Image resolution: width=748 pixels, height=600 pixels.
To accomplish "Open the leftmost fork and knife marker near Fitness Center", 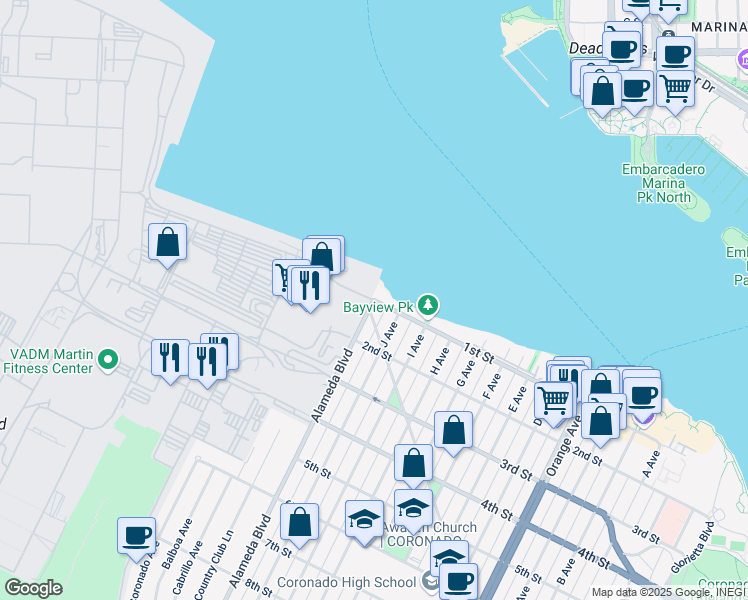I will point(170,358).
